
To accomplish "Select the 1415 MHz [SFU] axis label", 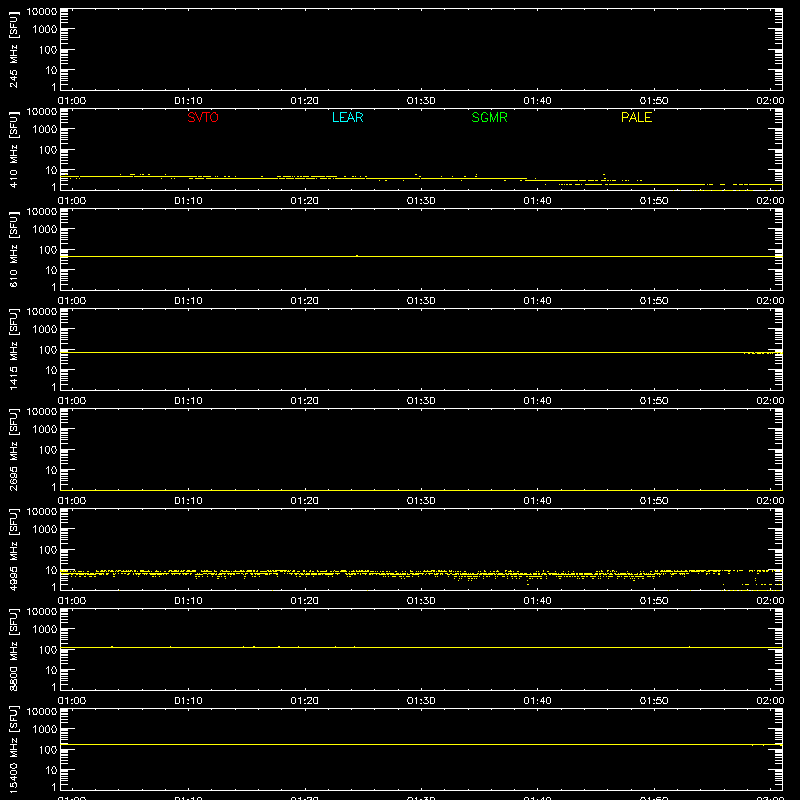I will coord(13,349).
